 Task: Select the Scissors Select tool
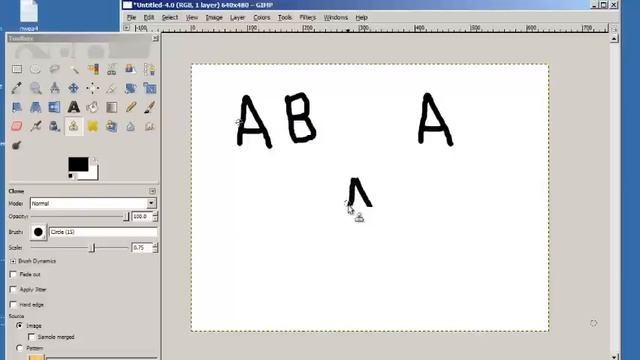coord(111,69)
